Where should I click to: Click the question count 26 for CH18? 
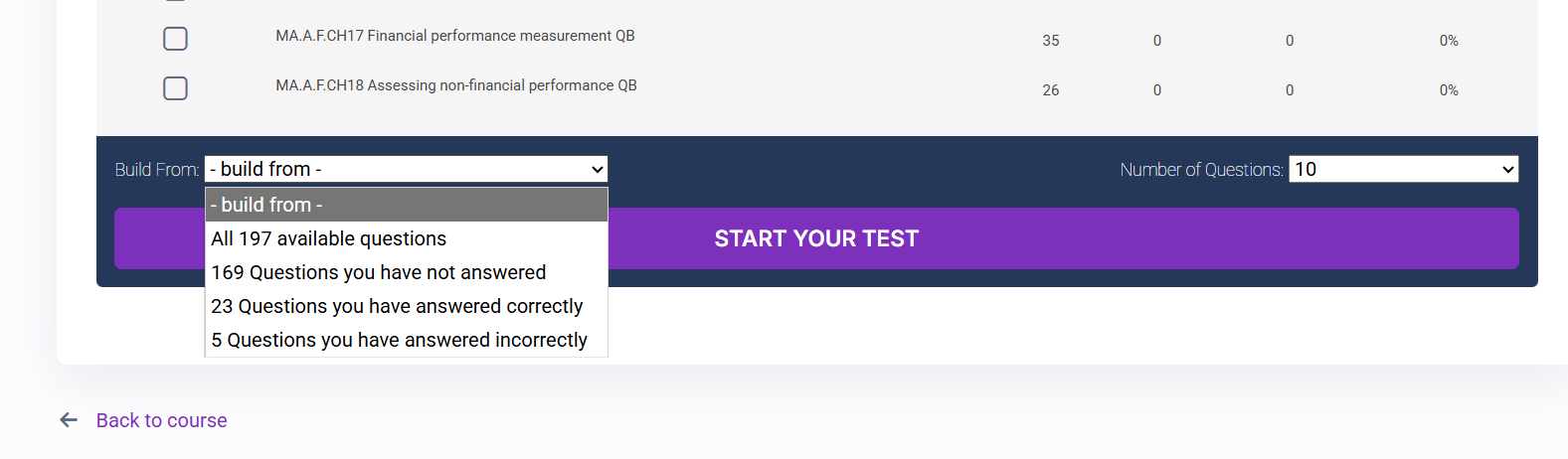click(x=1050, y=90)
